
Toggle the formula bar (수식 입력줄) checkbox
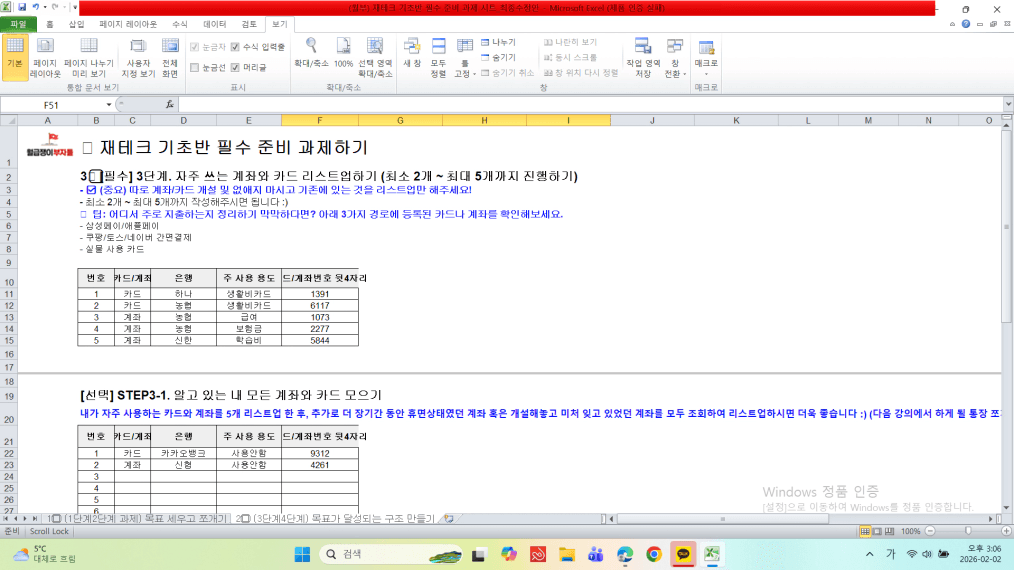[235, 47]
